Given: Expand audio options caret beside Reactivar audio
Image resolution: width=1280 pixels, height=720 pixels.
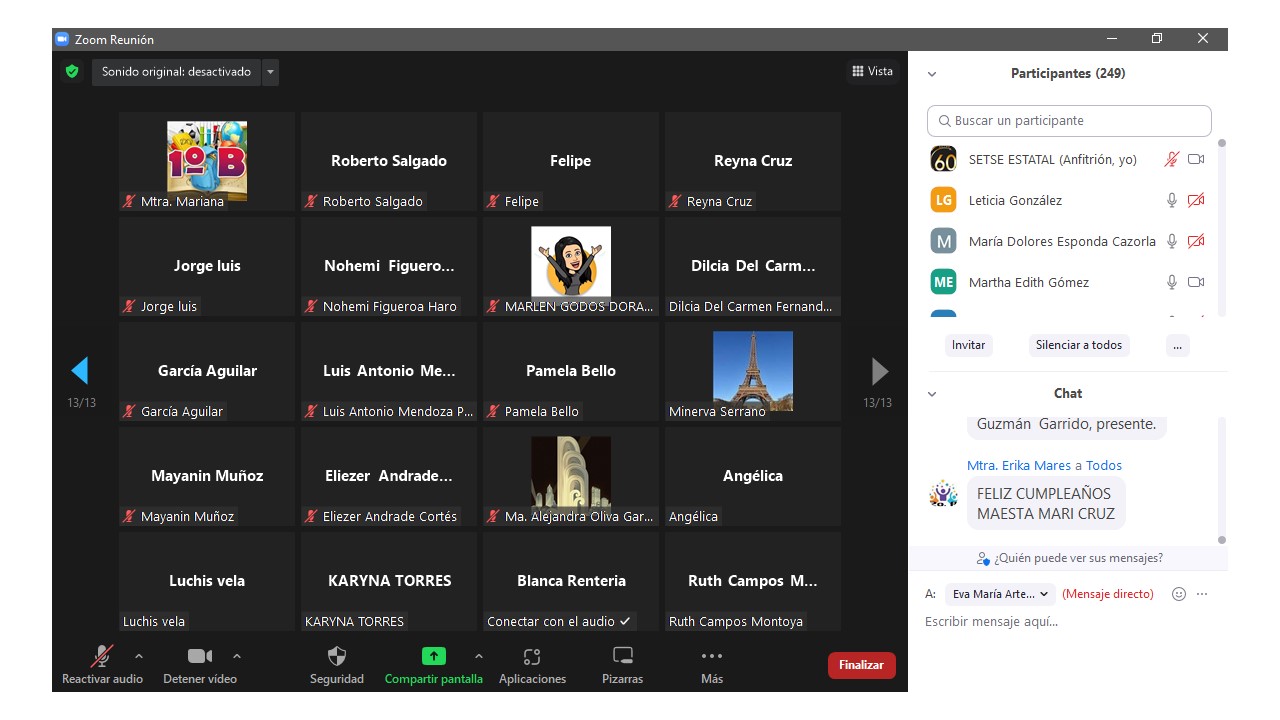Looking at the screenshot, I should coord(138,656).
